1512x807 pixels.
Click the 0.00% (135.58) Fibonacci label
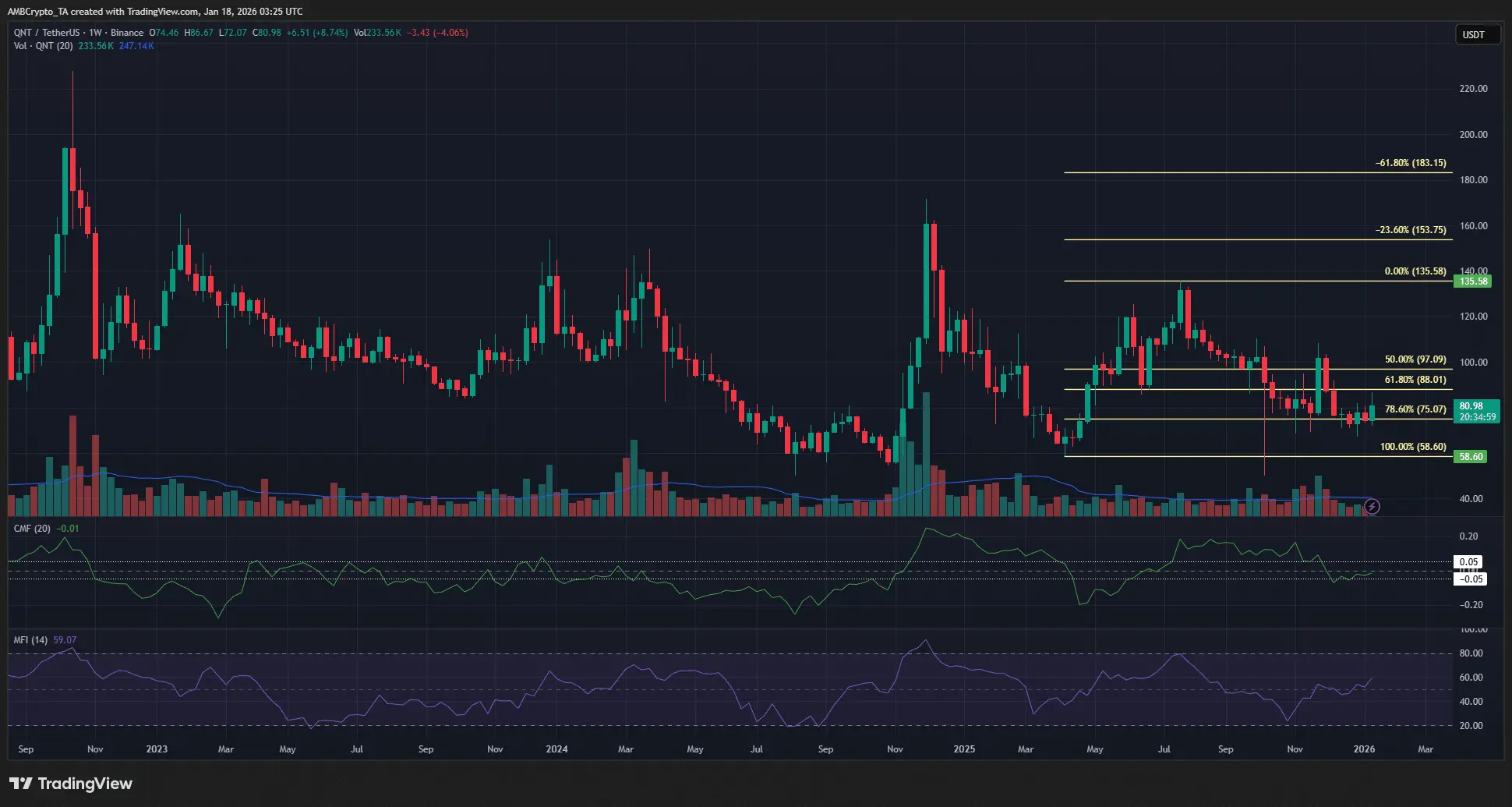(x=1415, y=271)
